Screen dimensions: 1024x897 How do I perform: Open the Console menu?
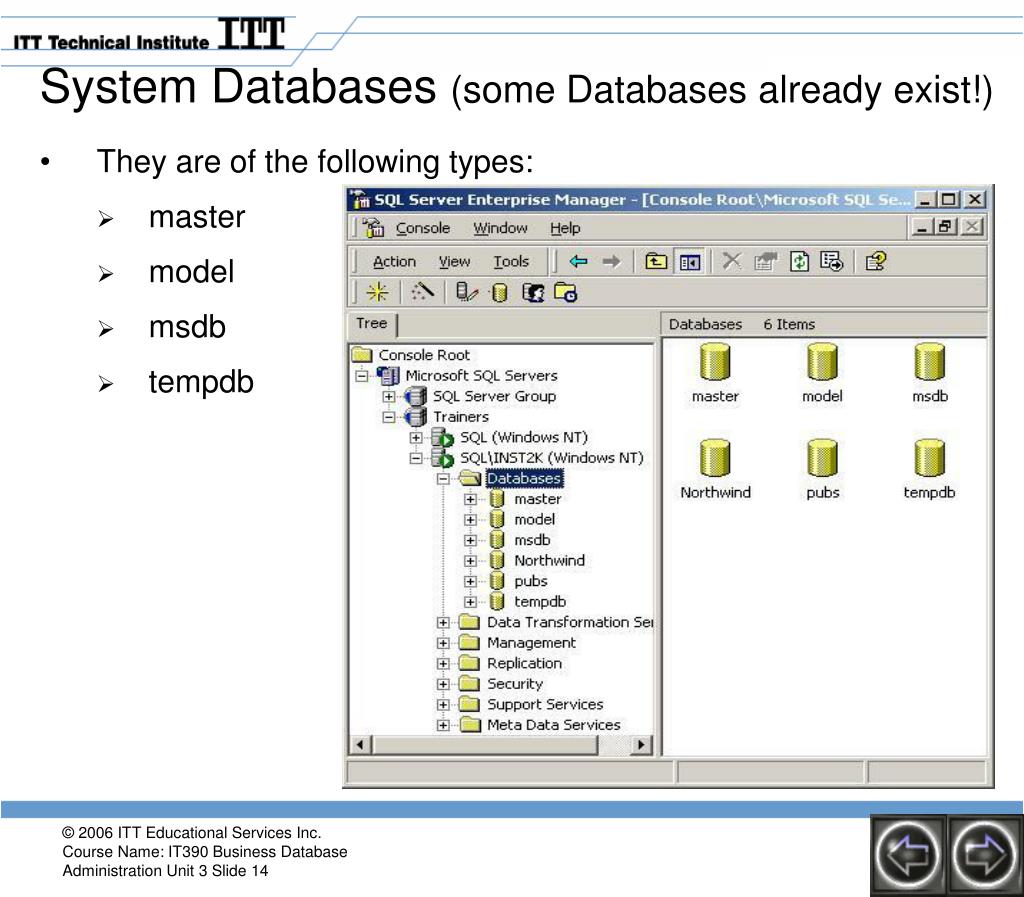click(423, 228)
